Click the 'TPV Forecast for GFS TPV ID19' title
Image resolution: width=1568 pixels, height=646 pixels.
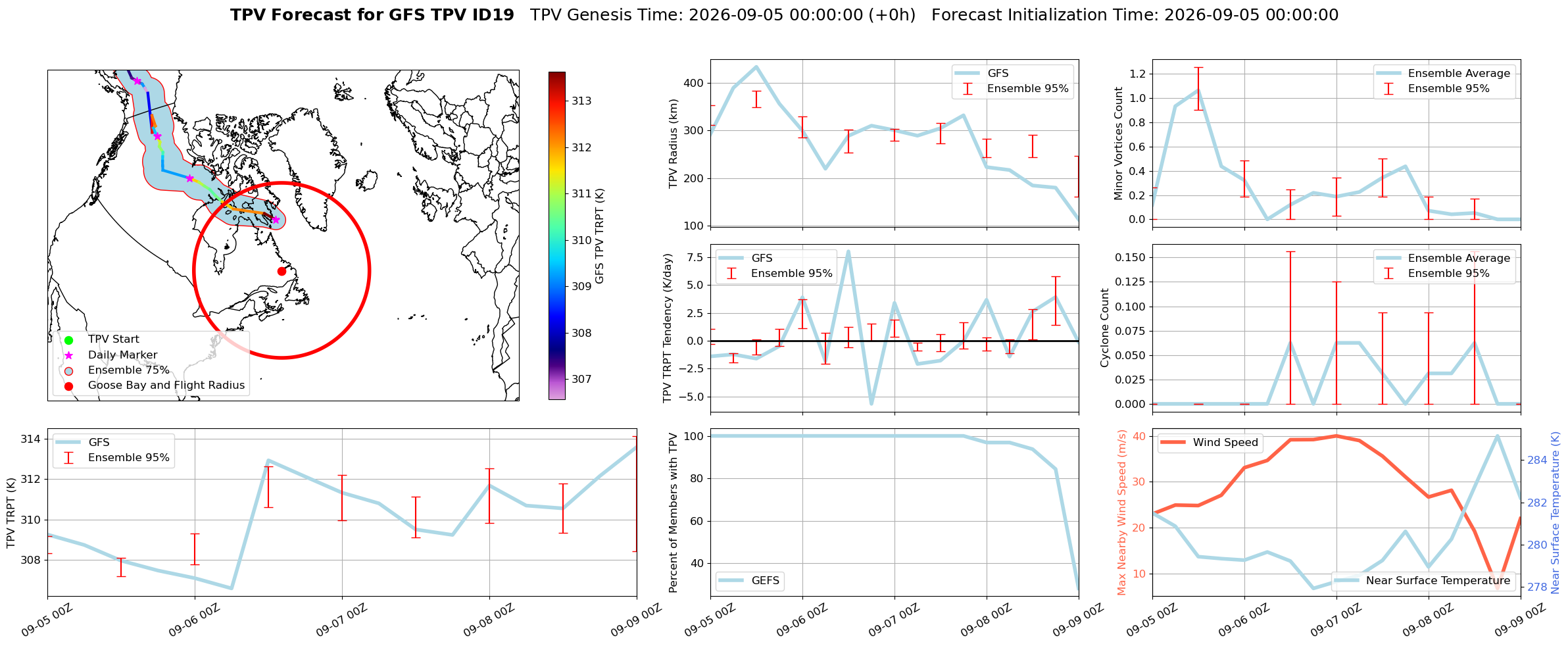pos(372,15)
